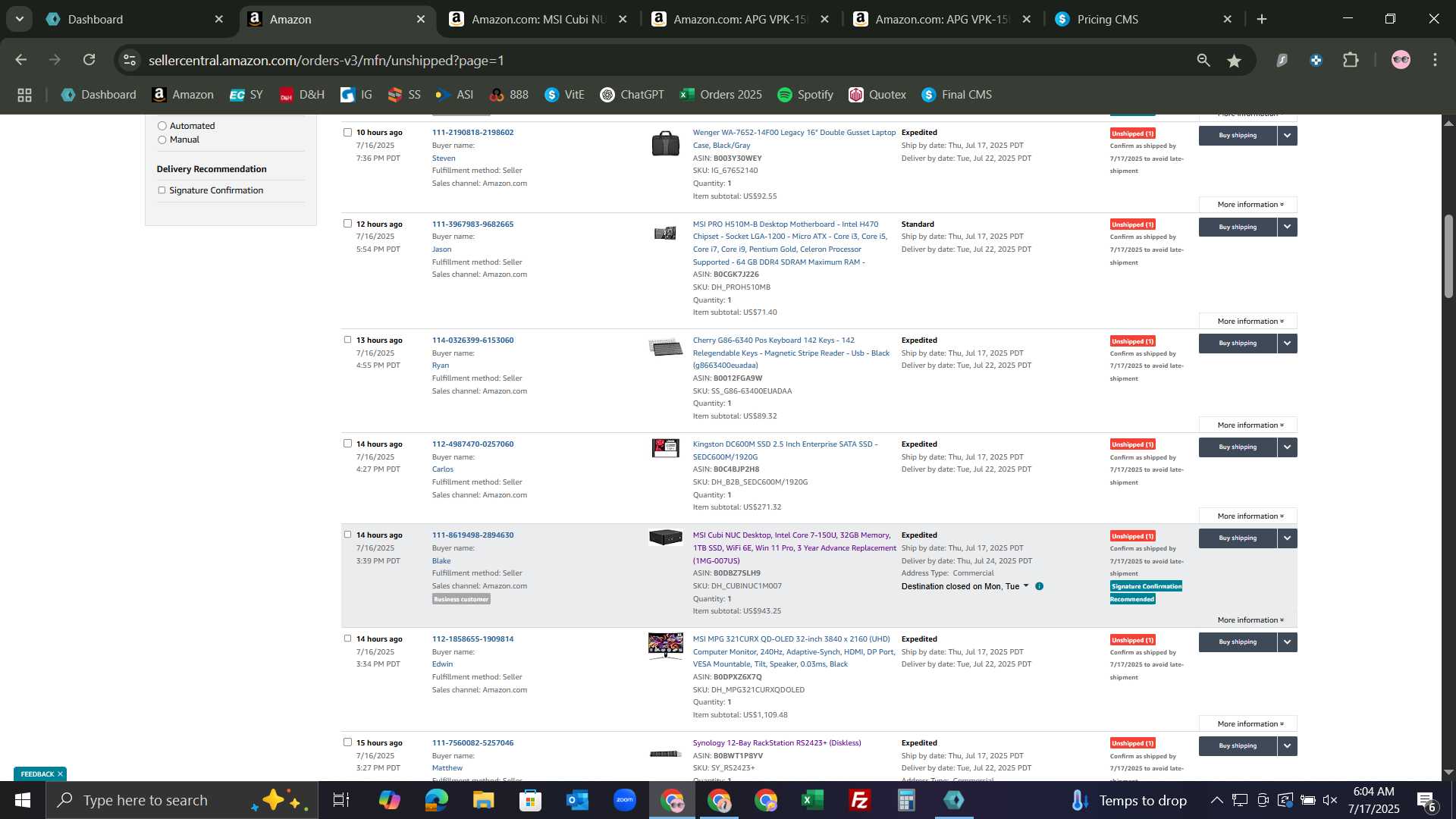The height and width of the screenshot is (819, 1456).
Task: Select the Automated radio button
Action: point(162,126)
